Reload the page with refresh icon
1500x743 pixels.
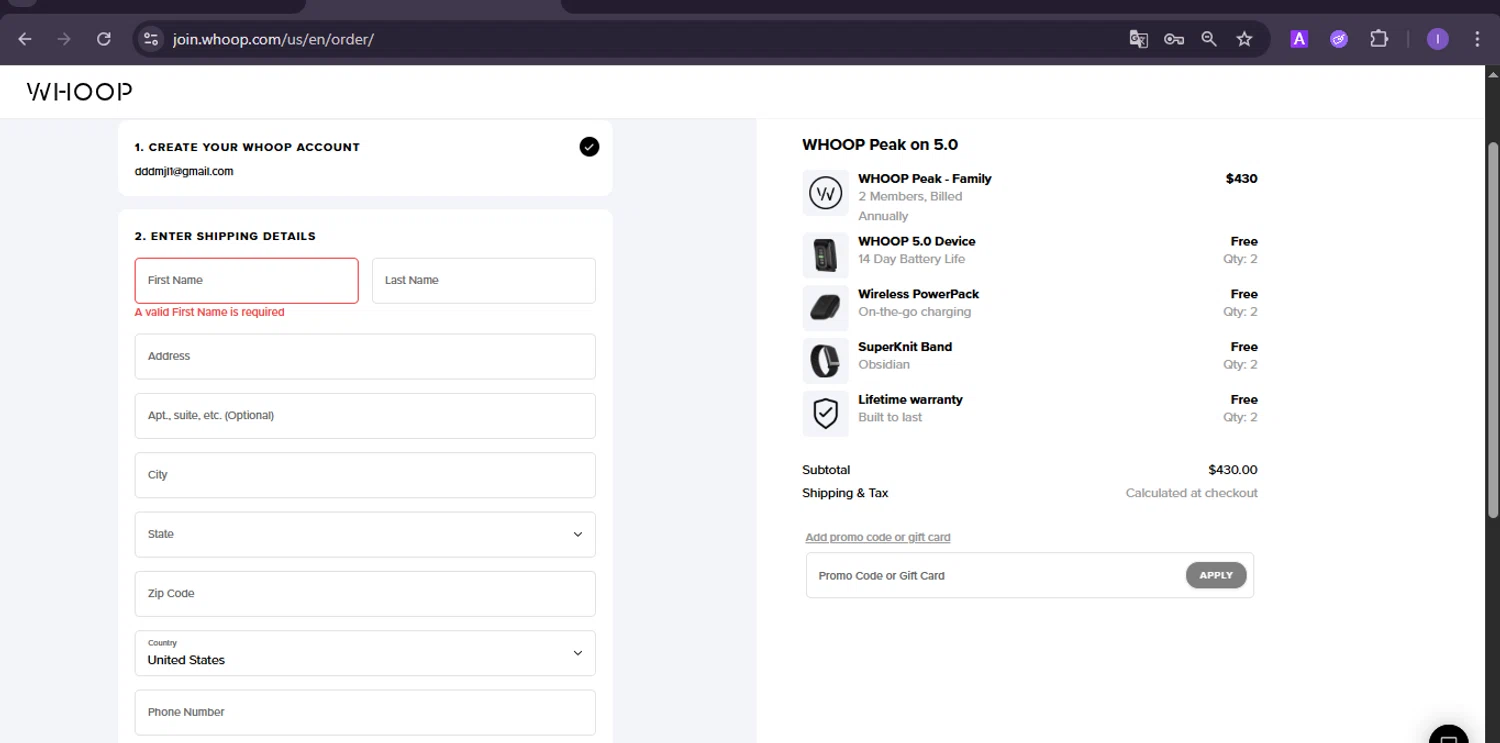104,39
